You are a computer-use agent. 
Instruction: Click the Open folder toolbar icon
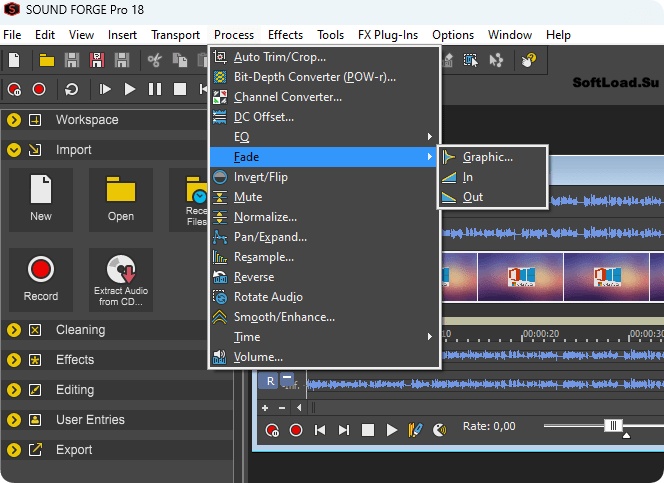tap(47, 60)
